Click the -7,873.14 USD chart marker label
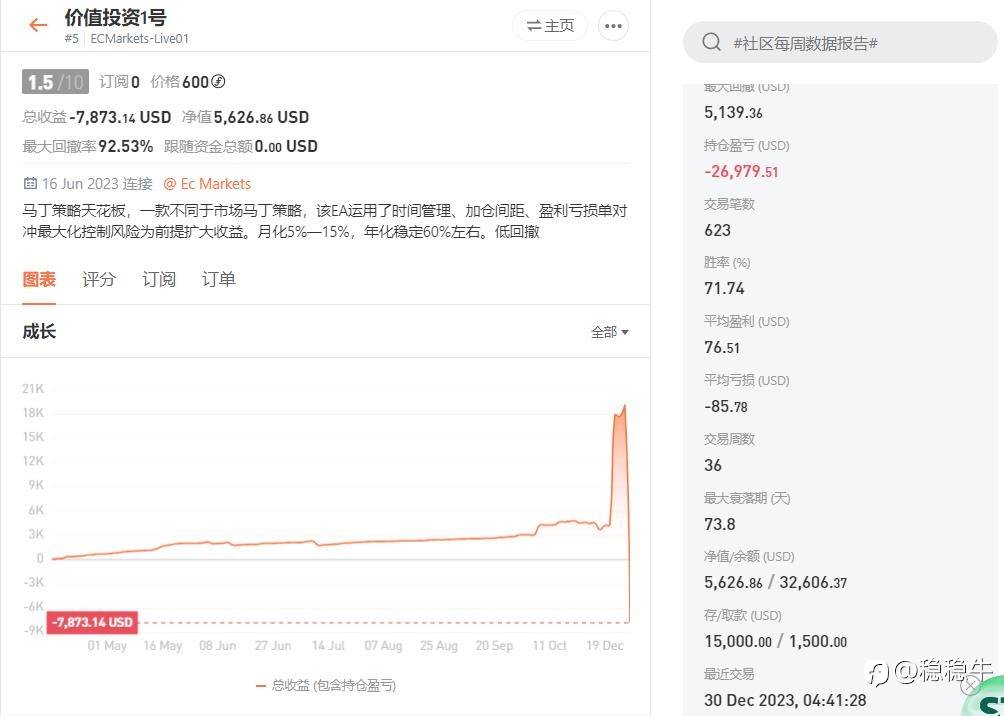 [92, 622]
